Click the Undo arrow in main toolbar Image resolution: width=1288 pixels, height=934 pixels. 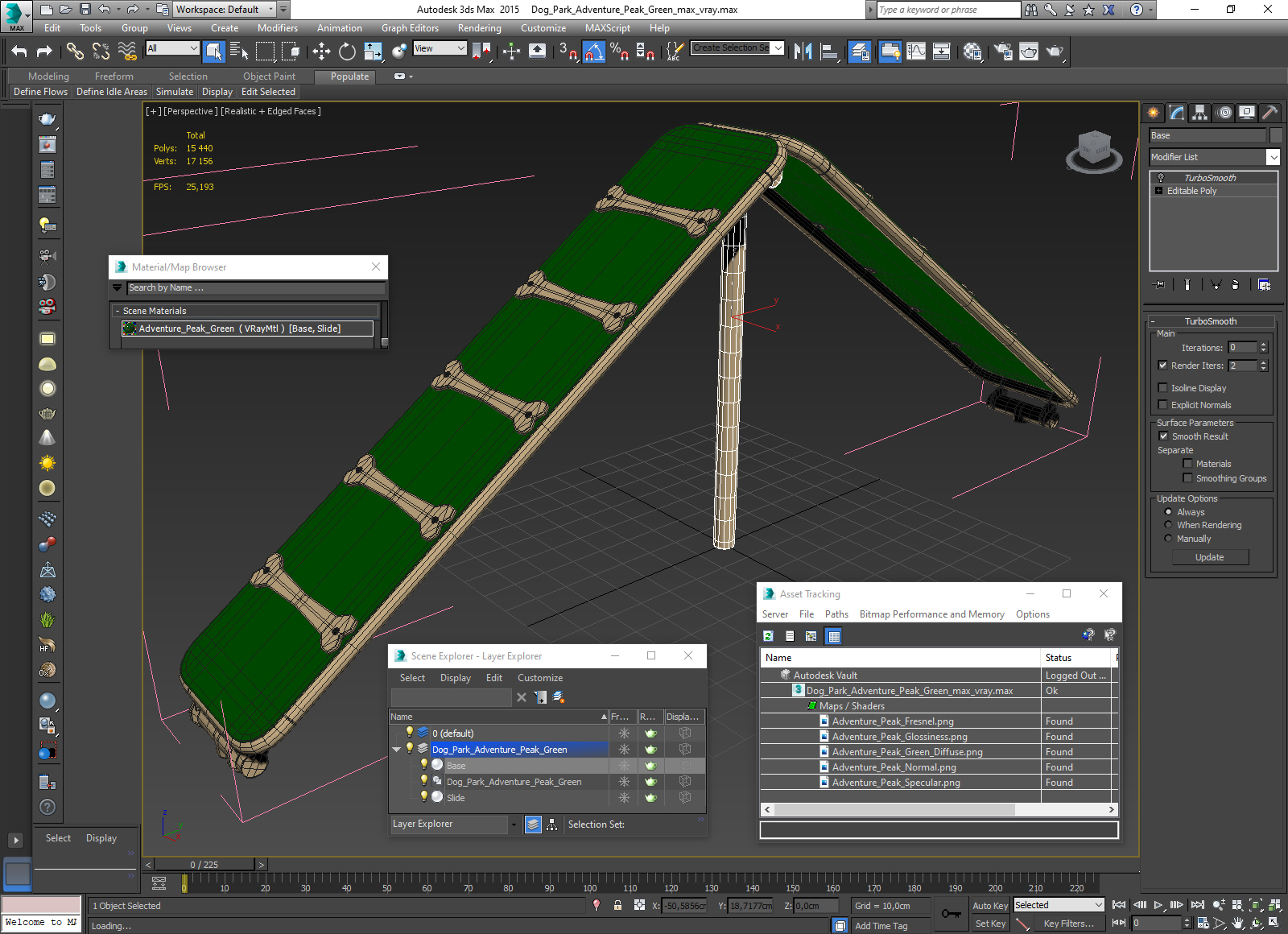[19, 52]
